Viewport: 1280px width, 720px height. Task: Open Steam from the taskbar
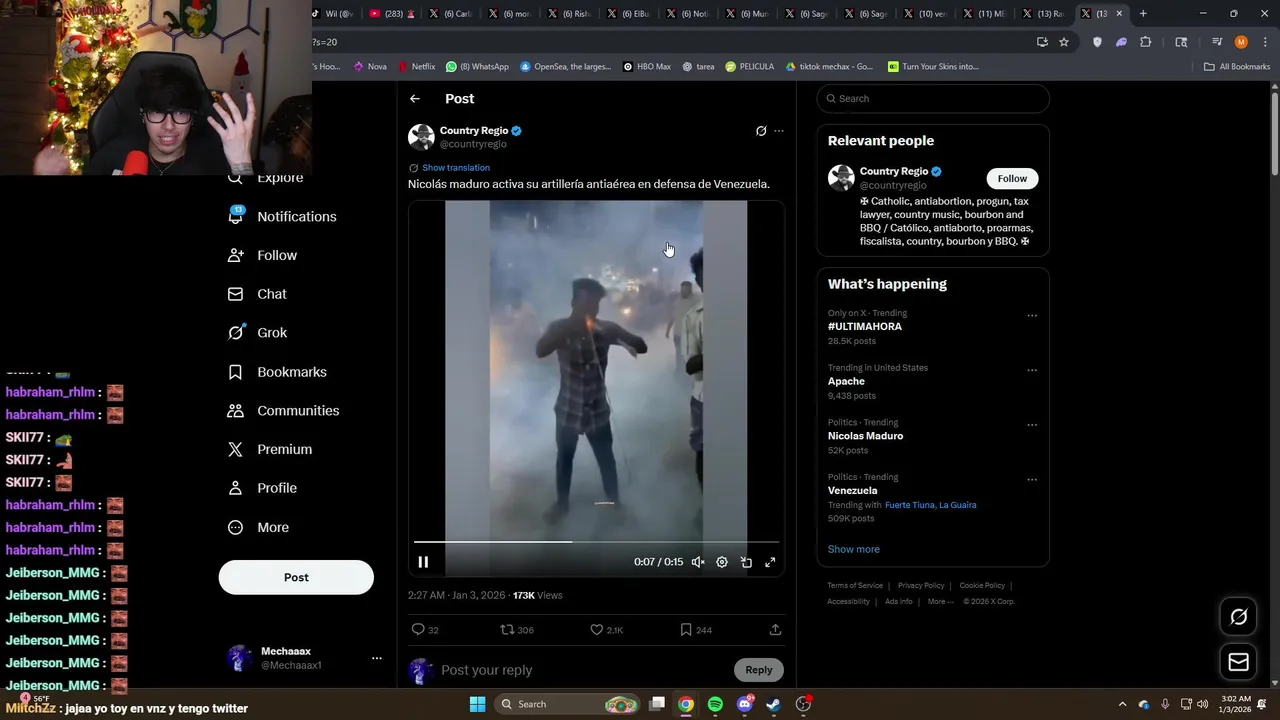click(774, 704)
